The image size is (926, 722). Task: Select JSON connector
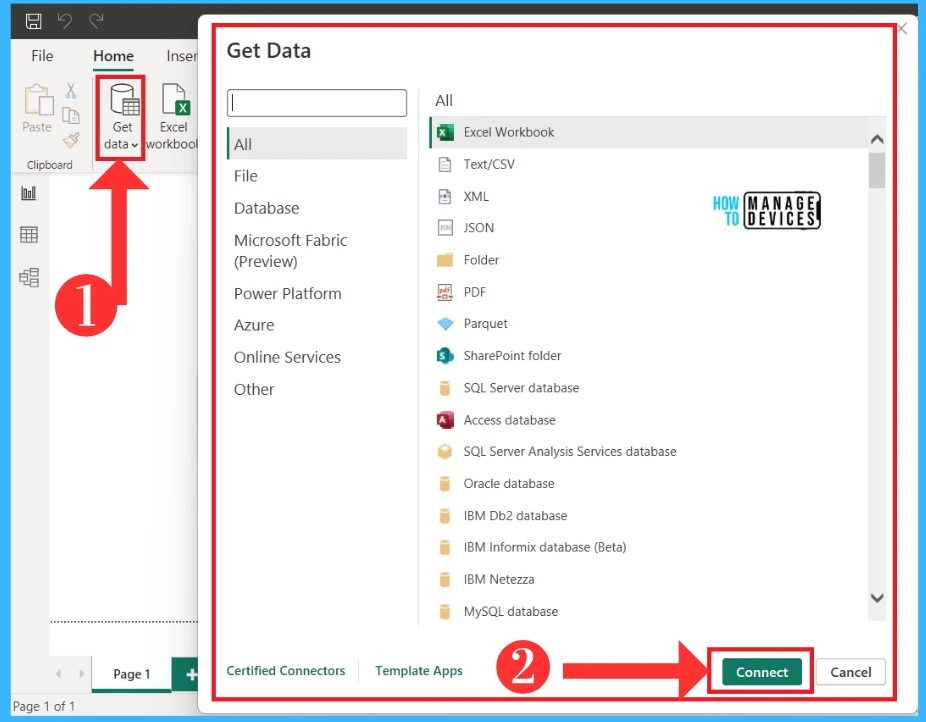(x=648, y=228)
